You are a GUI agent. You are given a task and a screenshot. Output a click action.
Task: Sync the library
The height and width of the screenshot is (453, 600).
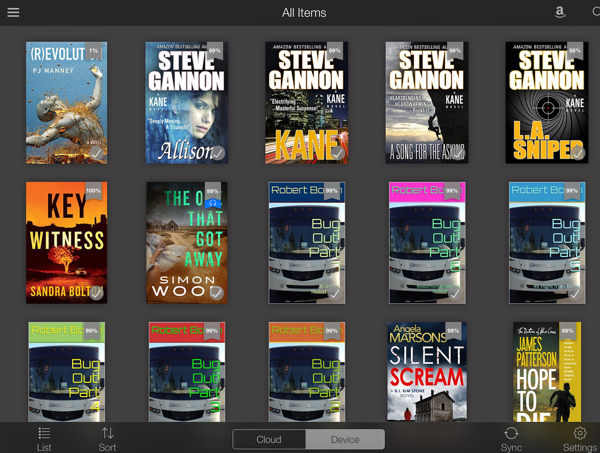tap(511, 438)
